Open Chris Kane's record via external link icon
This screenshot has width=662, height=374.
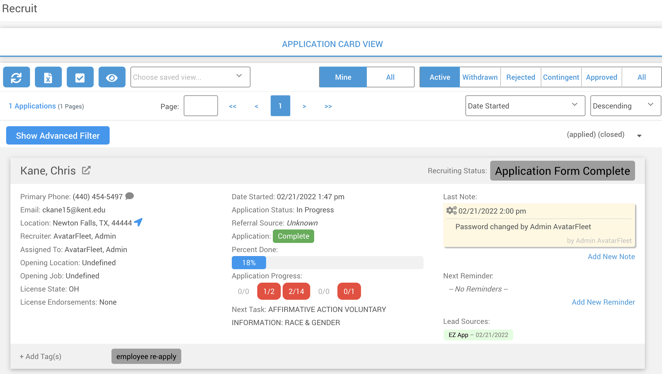pyautogui.click(x=86, y=170)
